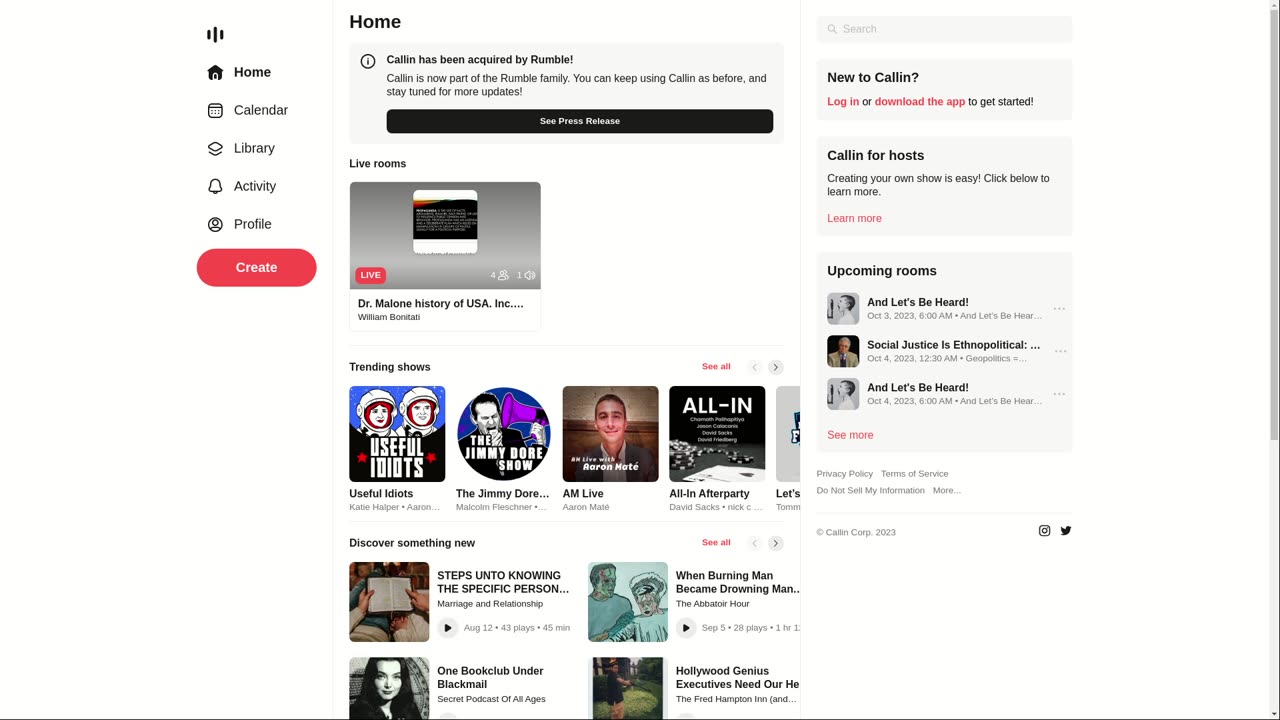Open Oct 3 And Let's Be Heard room avatar
This screenshot has width=1280, height=720.
[843, 309]
